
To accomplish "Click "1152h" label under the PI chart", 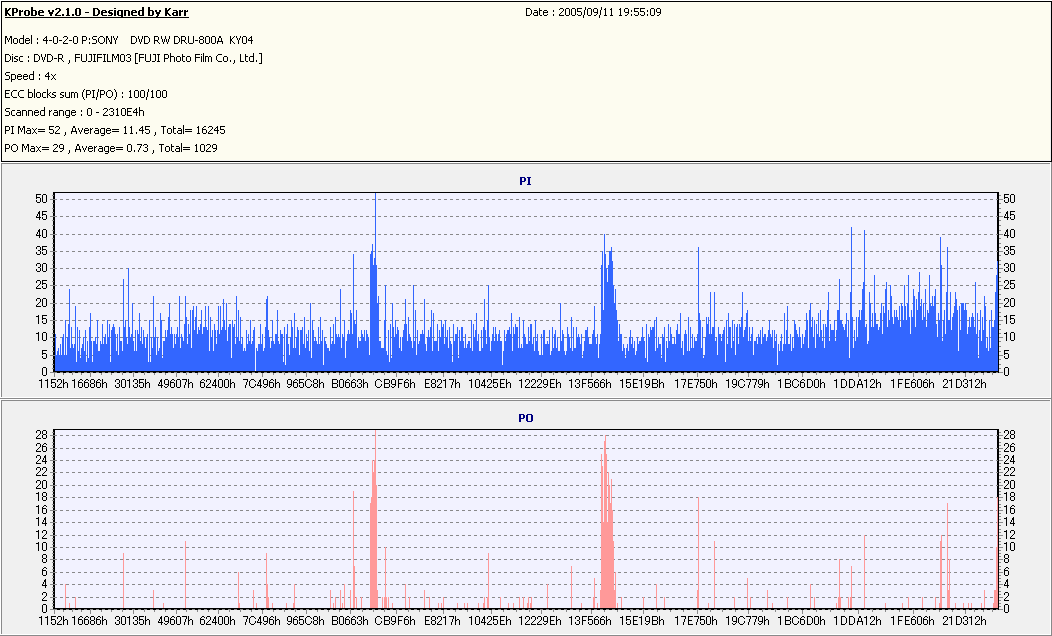I will click(53, 384).
